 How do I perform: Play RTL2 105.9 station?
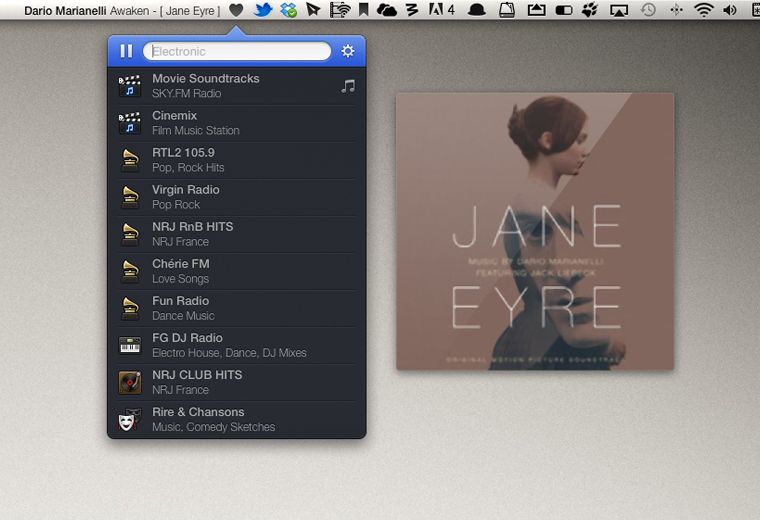click(x=237, y=160)
